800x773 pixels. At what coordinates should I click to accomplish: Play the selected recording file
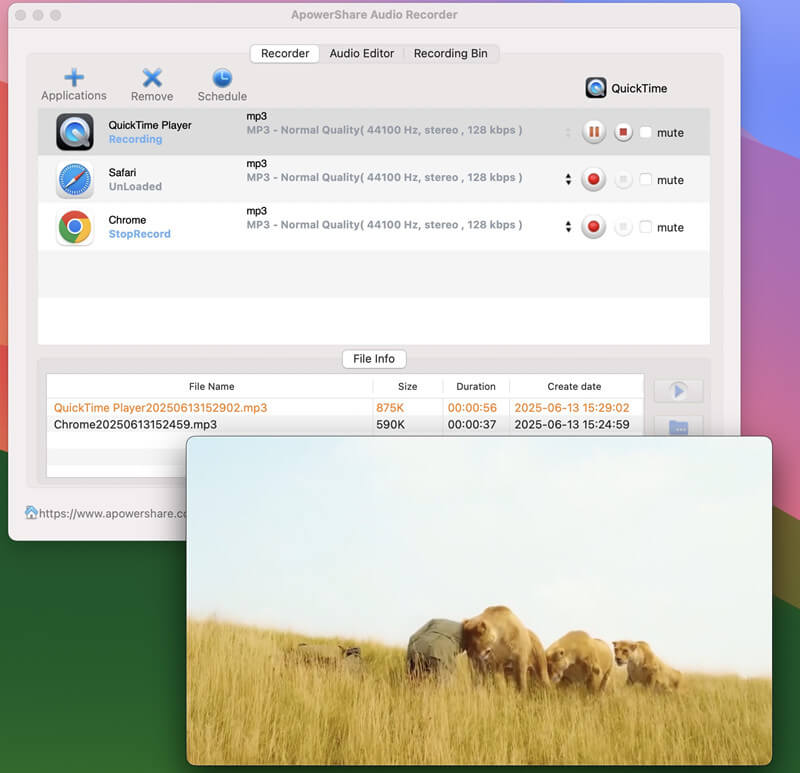tap(678, 391)
